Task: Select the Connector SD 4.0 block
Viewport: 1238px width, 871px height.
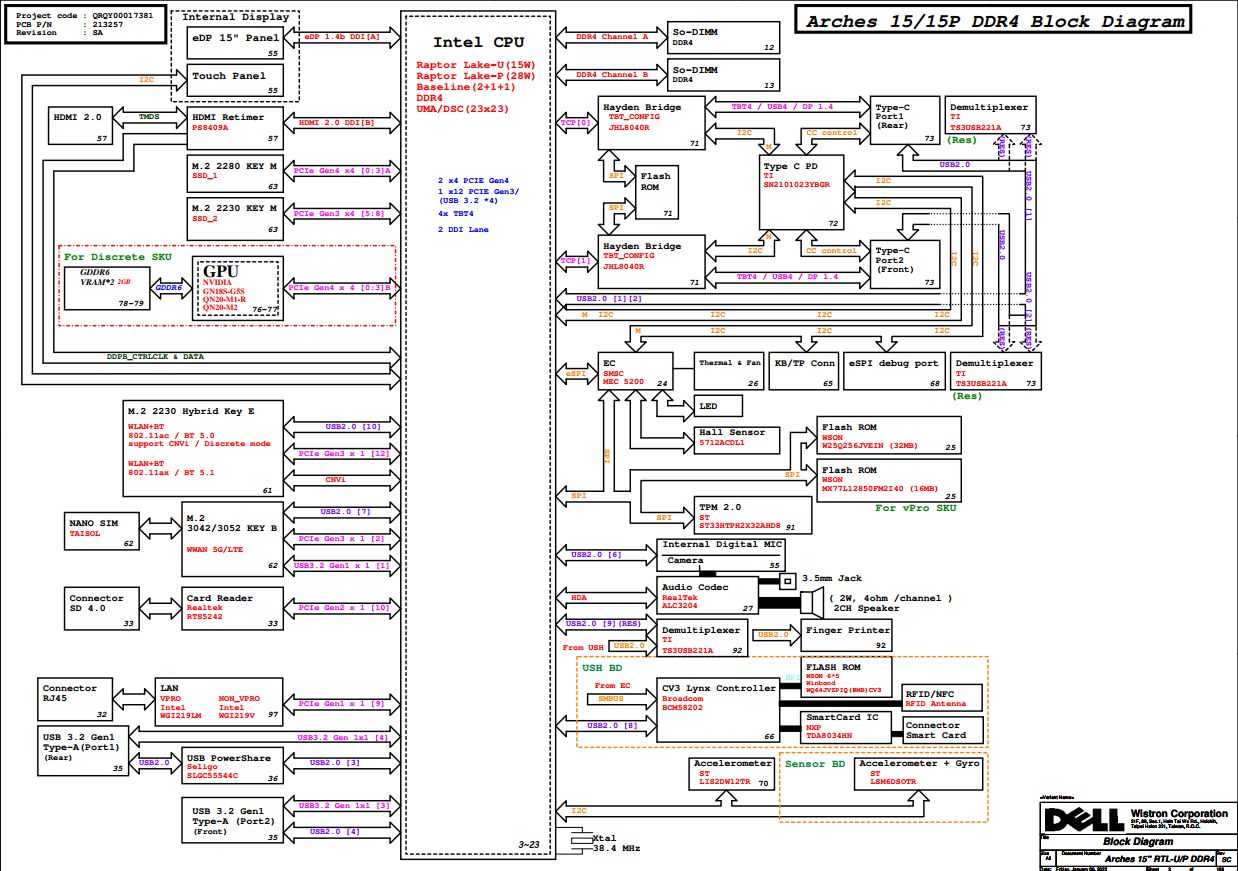Action: 101,609
